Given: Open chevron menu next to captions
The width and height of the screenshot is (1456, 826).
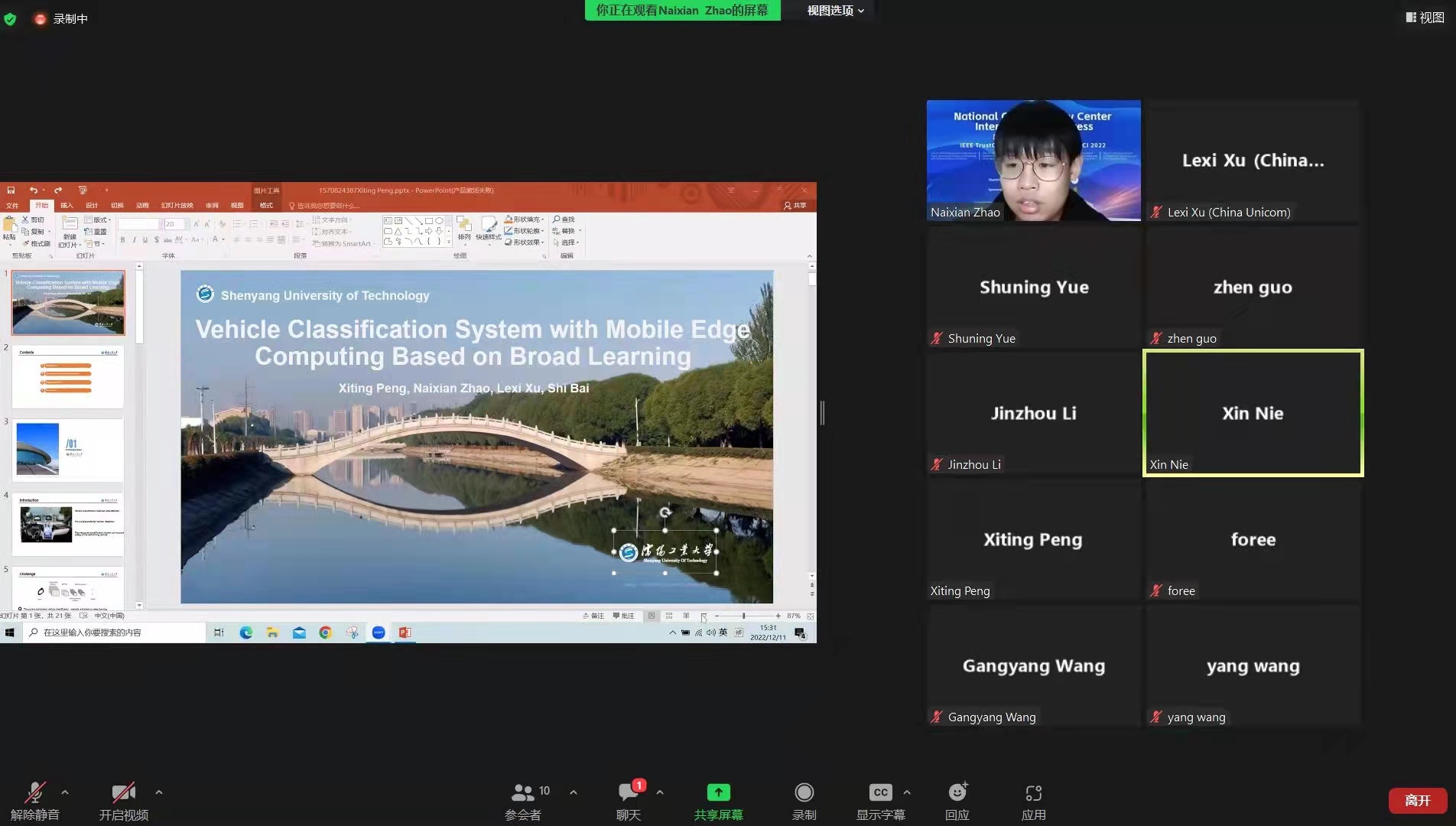Looking at the screenshot, I should pos(907,792).
